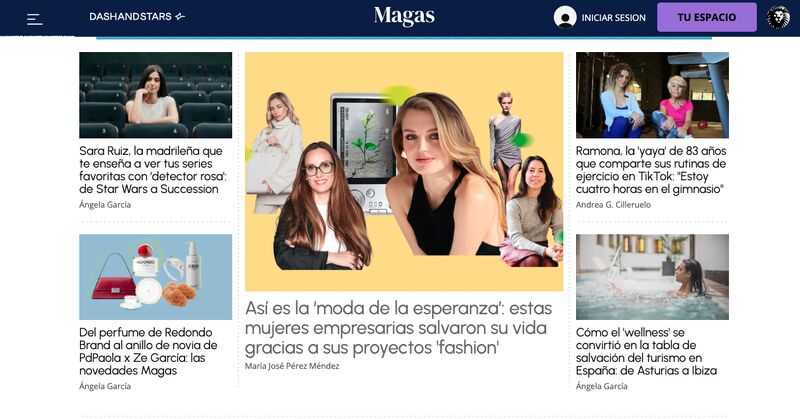The image size is (800, 419).
Task: Open the El Español lion logo
Action: point(778,17)
